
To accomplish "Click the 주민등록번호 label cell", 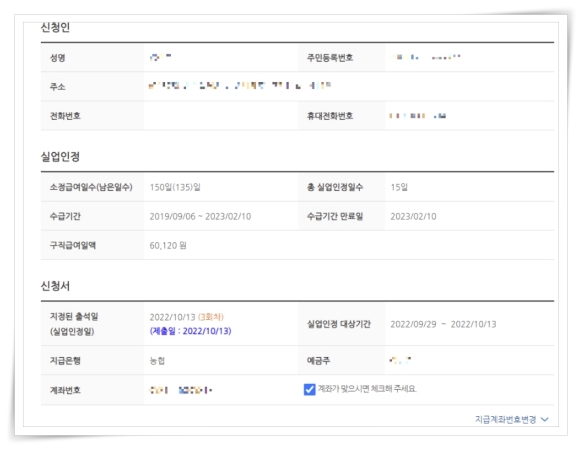I will coord(341,58).
